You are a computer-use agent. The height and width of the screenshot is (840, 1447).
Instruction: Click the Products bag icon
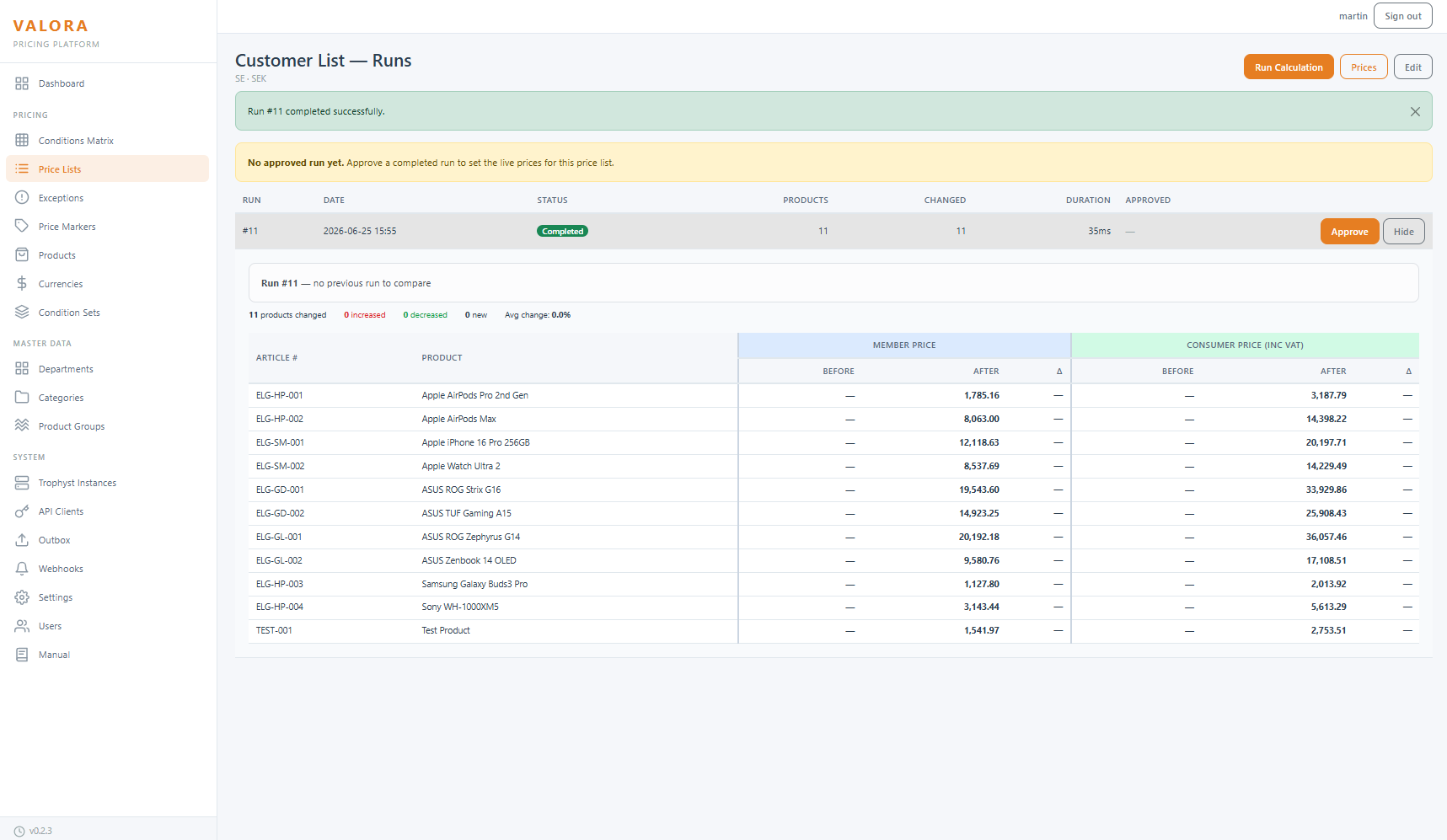pyautogui.click(x=22, y=255)
